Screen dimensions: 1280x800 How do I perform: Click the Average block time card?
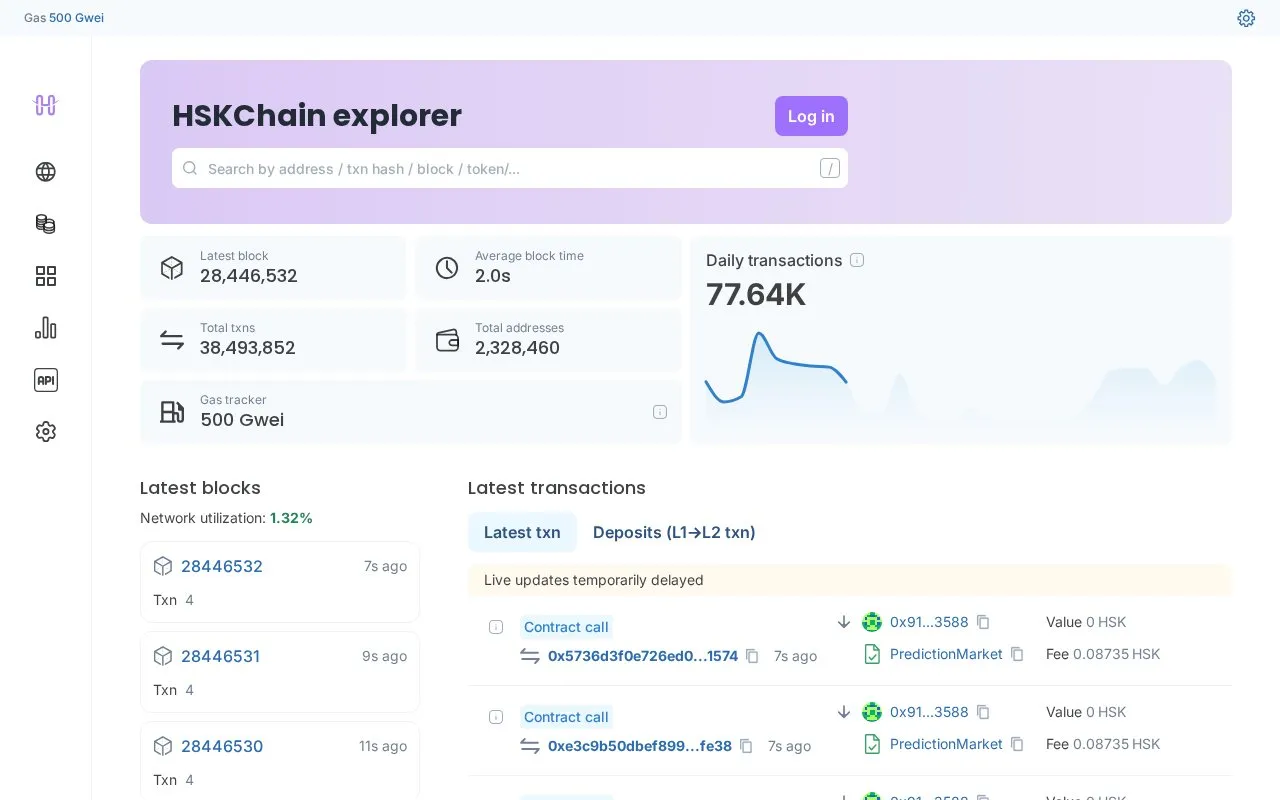coord(548,267)
